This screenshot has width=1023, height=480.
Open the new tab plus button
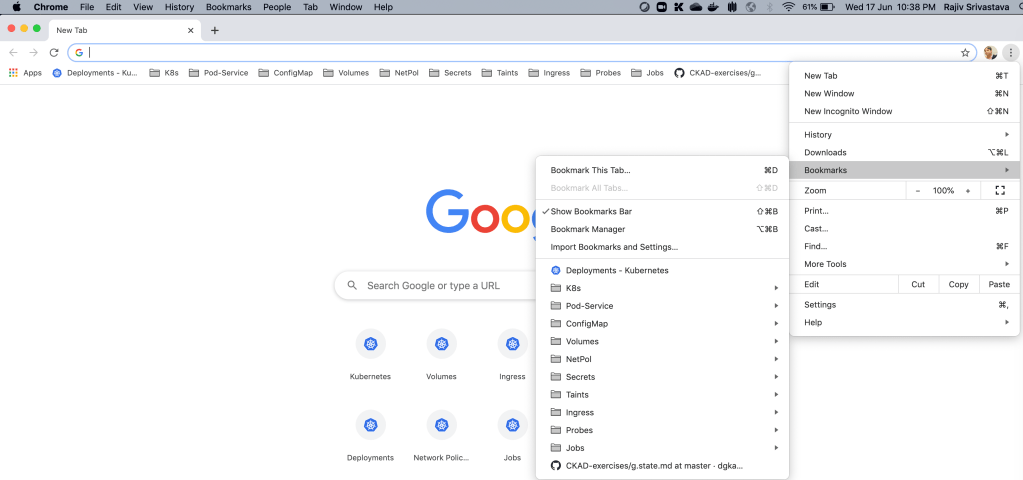coord(214,30)
